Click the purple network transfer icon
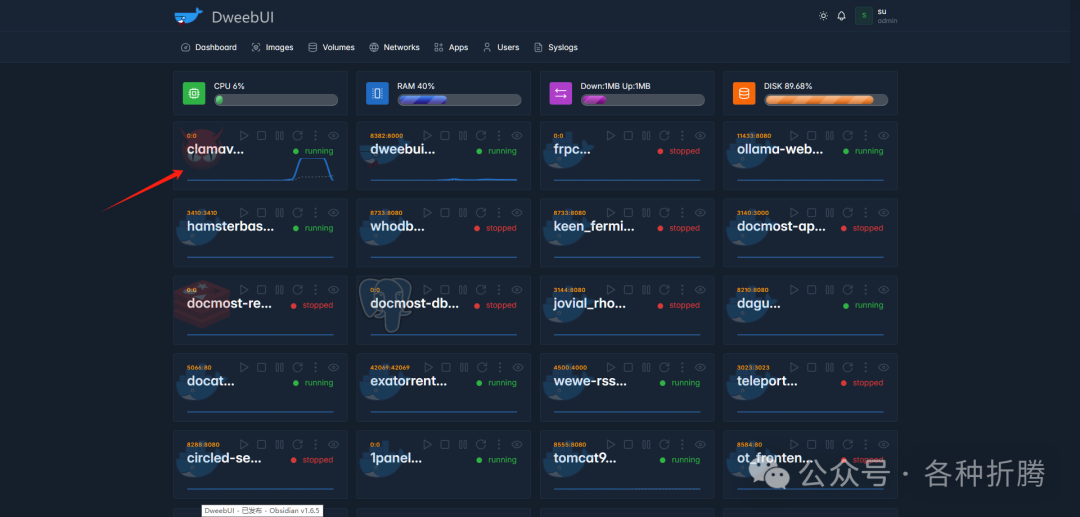Viewport: 1080px width, 517px height. [x=561, y=93]
